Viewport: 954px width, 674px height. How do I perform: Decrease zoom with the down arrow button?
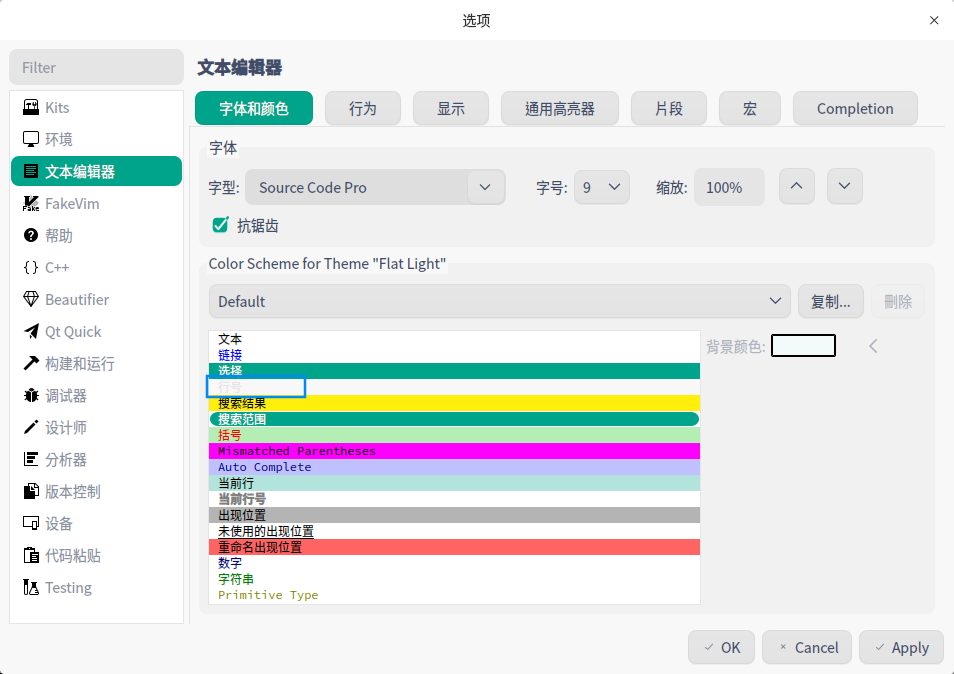[845, 187]
